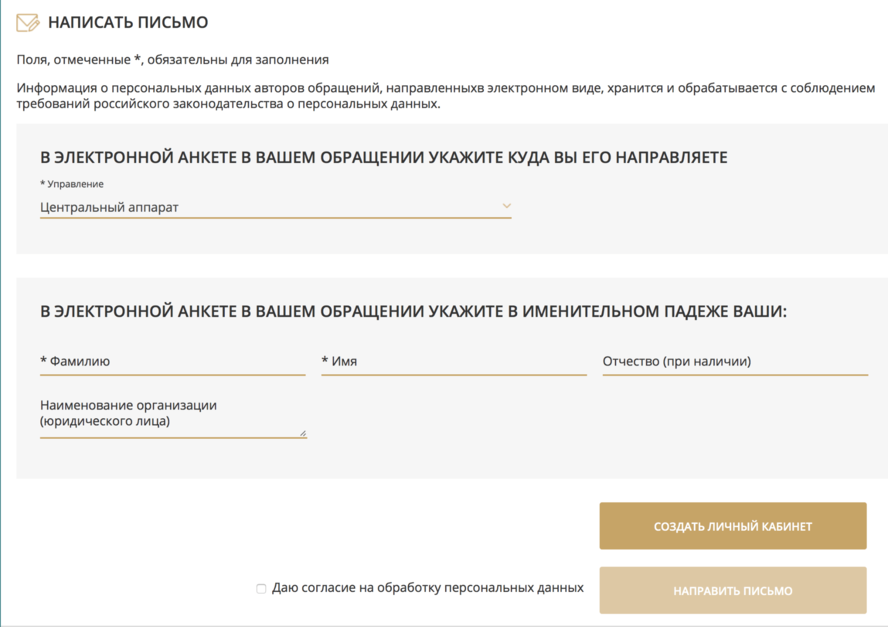Select the Центральный аппарат combo box
The height and width of the screenshot is (627, 888).
pyautogui.click(x=276, y=207)
